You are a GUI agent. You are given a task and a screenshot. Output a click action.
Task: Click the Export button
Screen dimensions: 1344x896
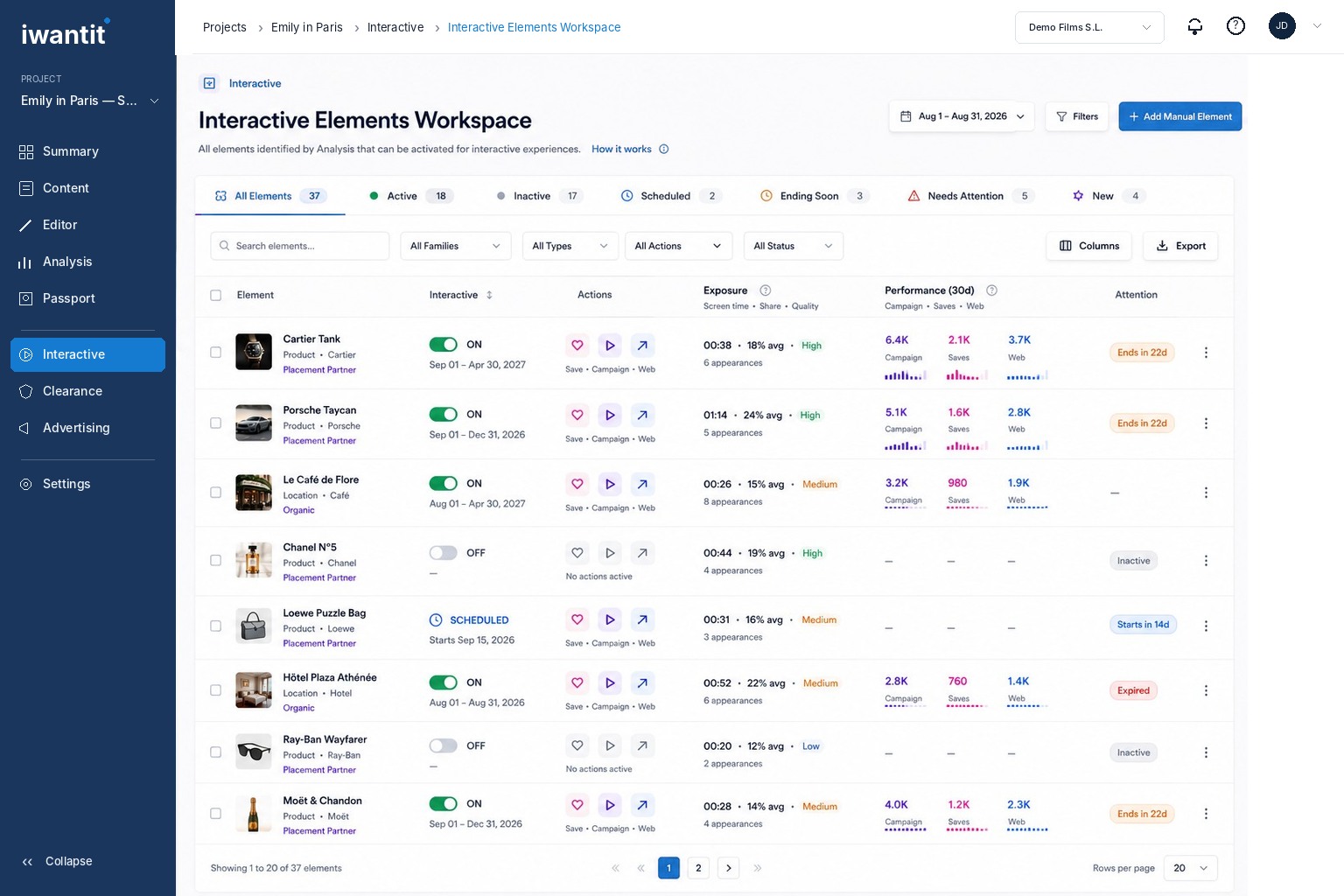(x=1180, y=246)
